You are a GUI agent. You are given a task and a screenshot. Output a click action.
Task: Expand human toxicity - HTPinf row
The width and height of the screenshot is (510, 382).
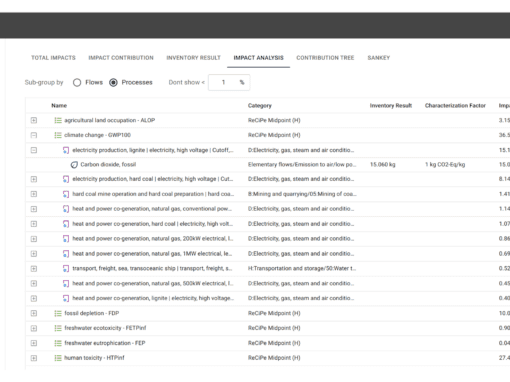[34, 358]
